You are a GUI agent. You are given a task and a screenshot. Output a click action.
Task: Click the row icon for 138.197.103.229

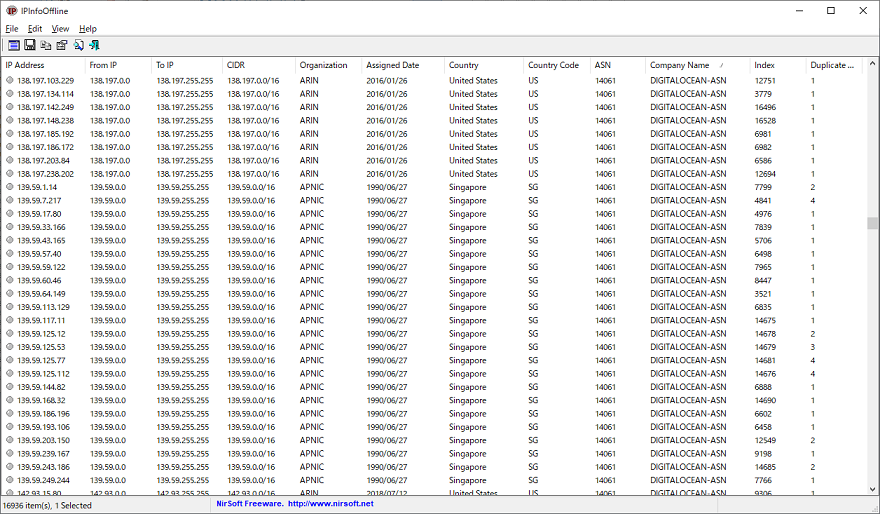pyautogui.click(x=10, y=81)
